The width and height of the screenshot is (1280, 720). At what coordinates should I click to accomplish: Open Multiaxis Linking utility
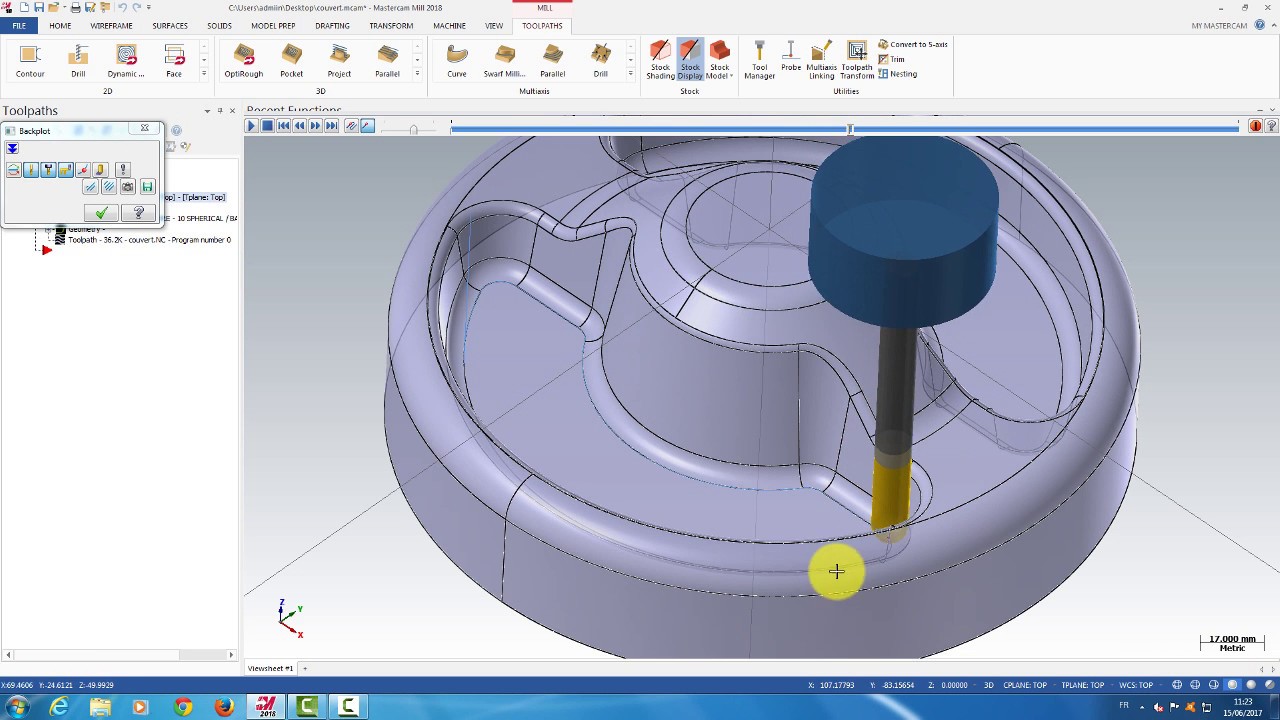click(x=821, y=61)
